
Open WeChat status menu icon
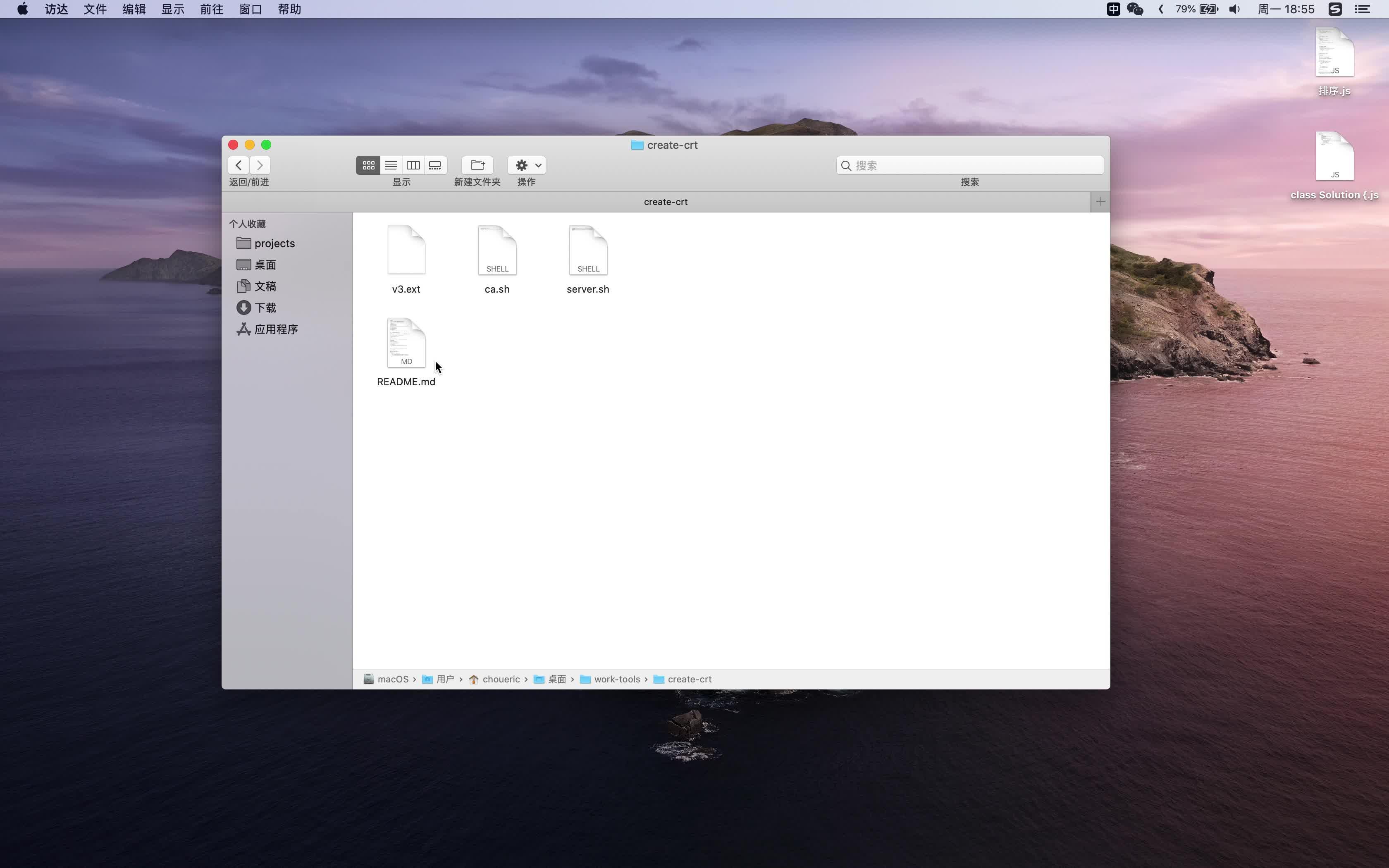pyautogui.click(x=1135, y=9)
